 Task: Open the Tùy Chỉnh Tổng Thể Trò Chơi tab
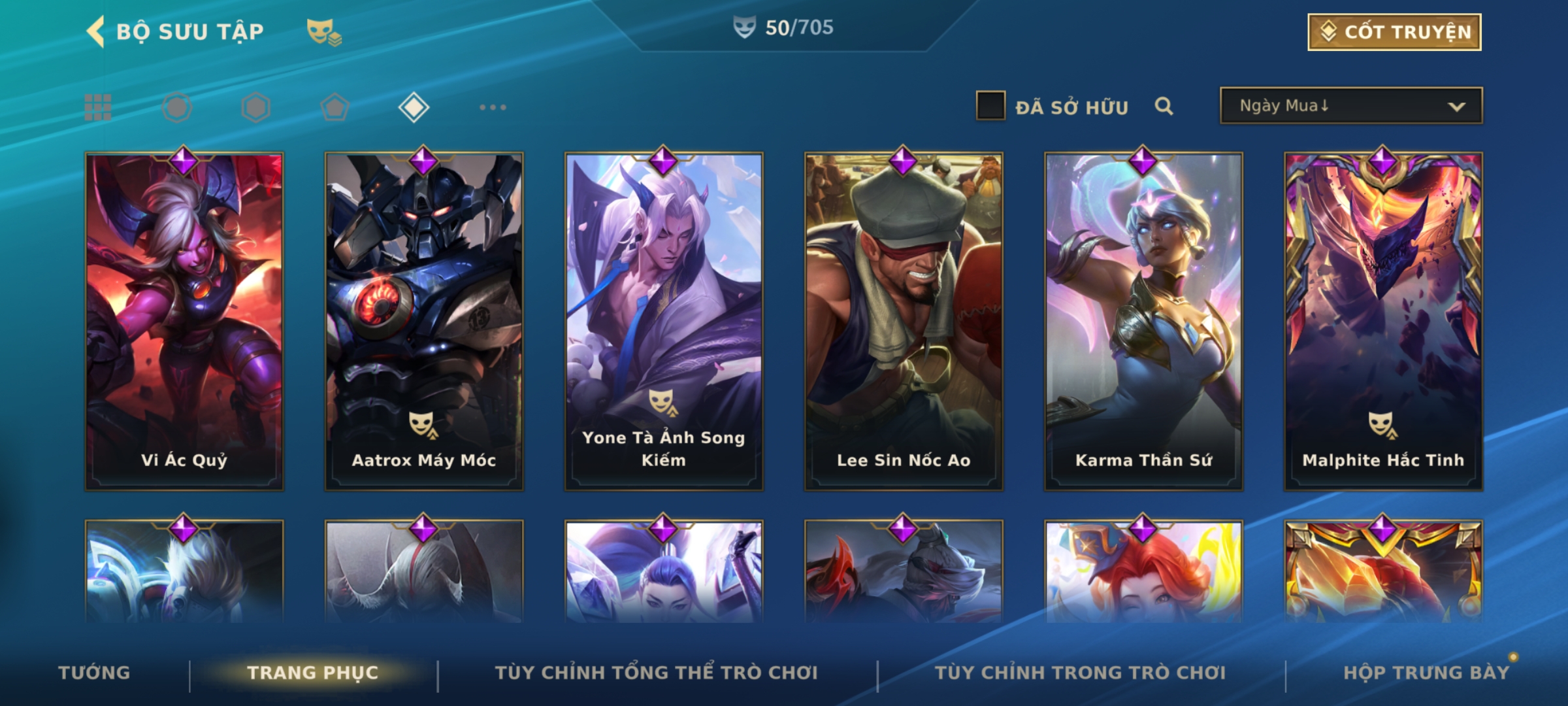pos(656,673)
